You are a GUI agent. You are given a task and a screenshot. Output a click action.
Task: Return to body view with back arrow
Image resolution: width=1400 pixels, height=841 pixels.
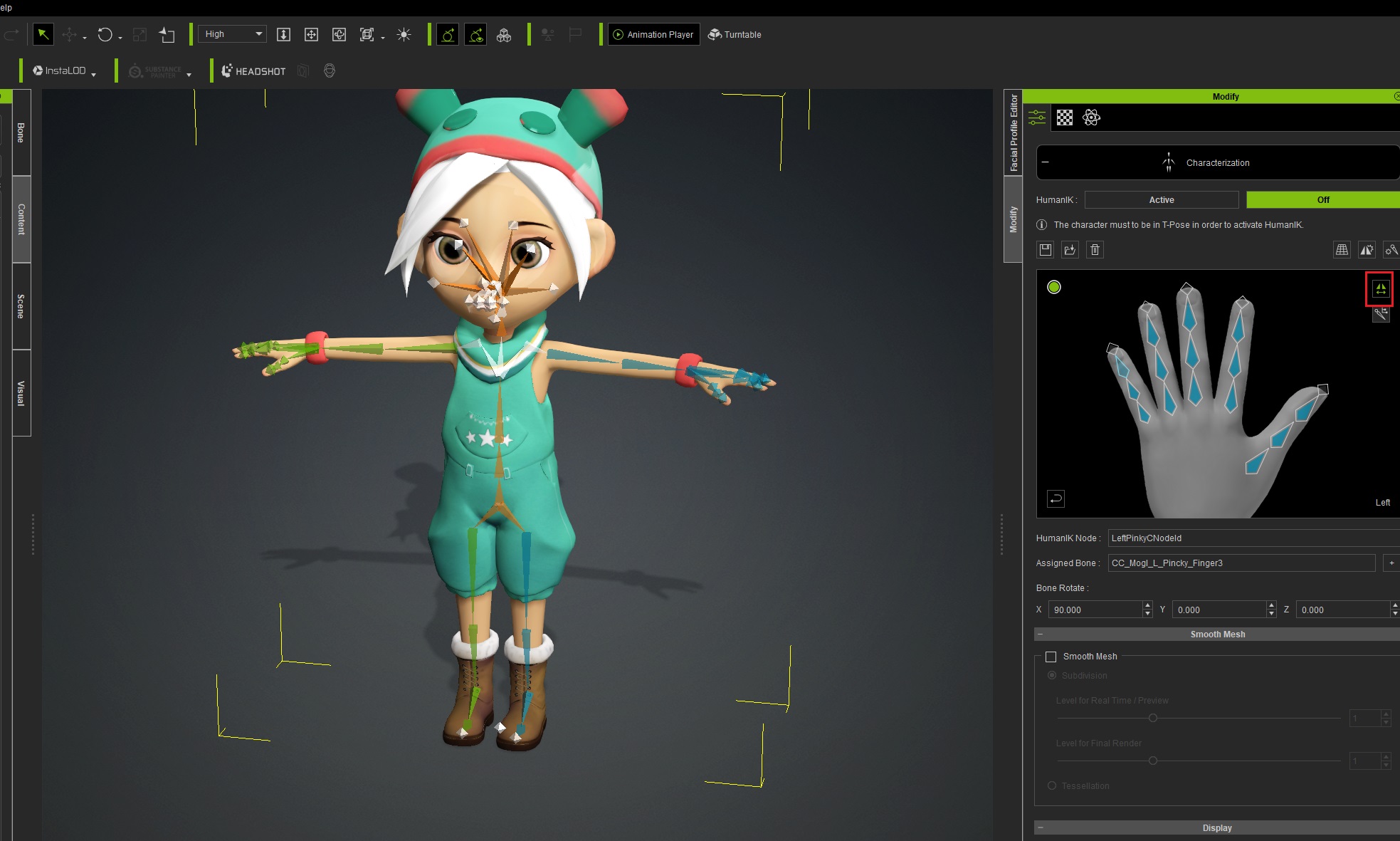(x=1056, y=498)
